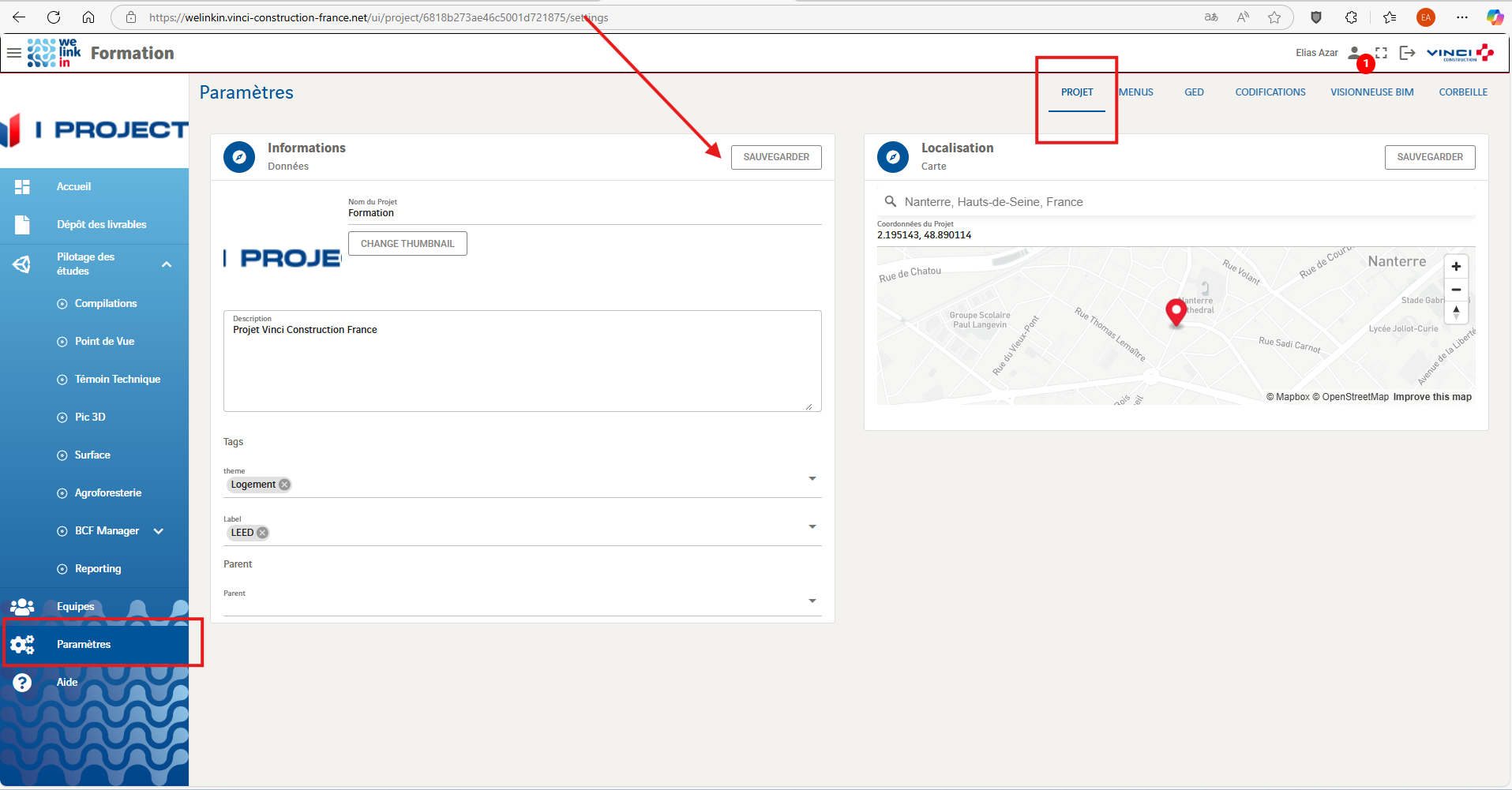1512x790 pixels.
Task: Click the CHANGE THUMBNAIL button
Action: point(407,244)
